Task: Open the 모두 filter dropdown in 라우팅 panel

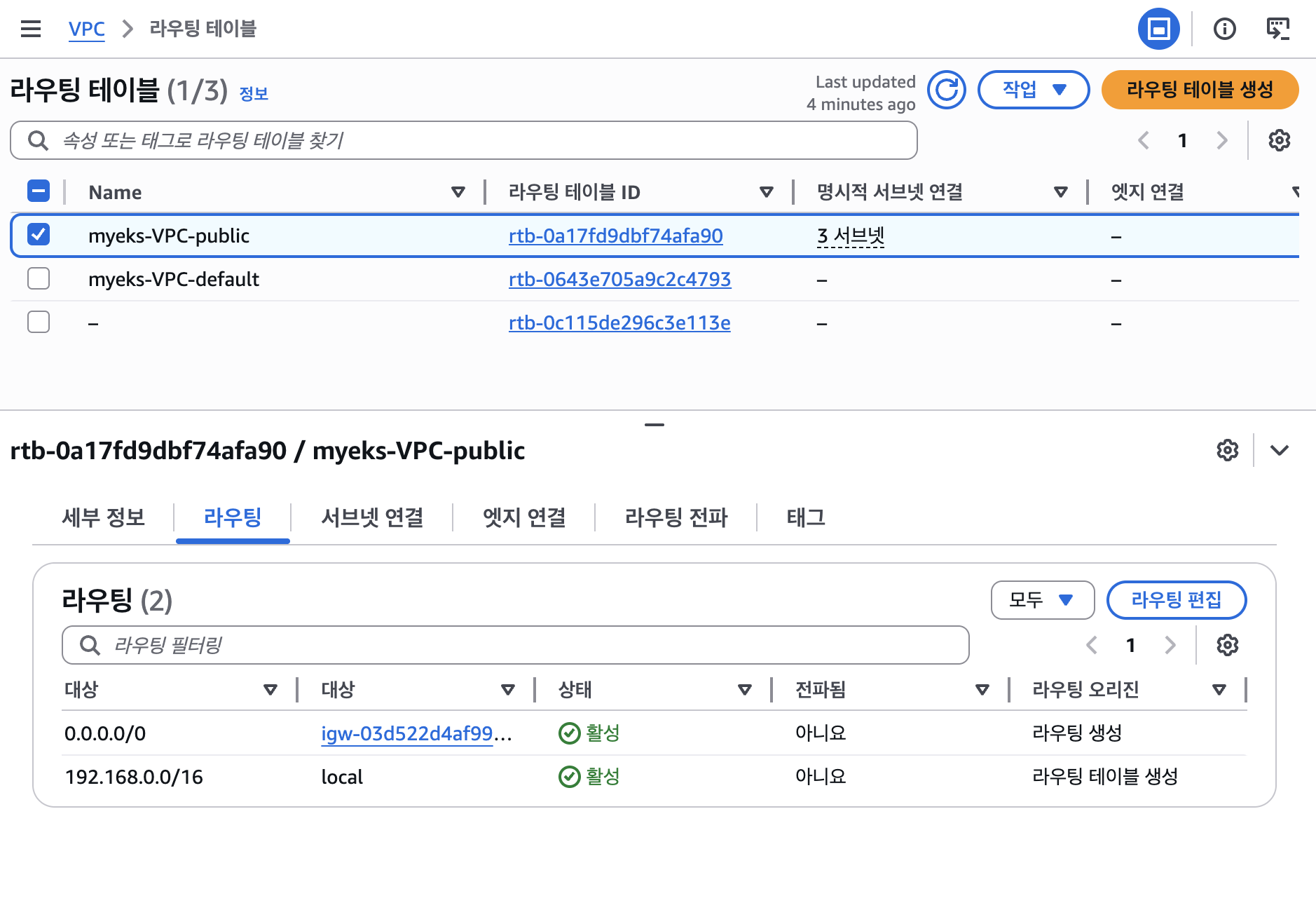Action: coord(1042,600)
